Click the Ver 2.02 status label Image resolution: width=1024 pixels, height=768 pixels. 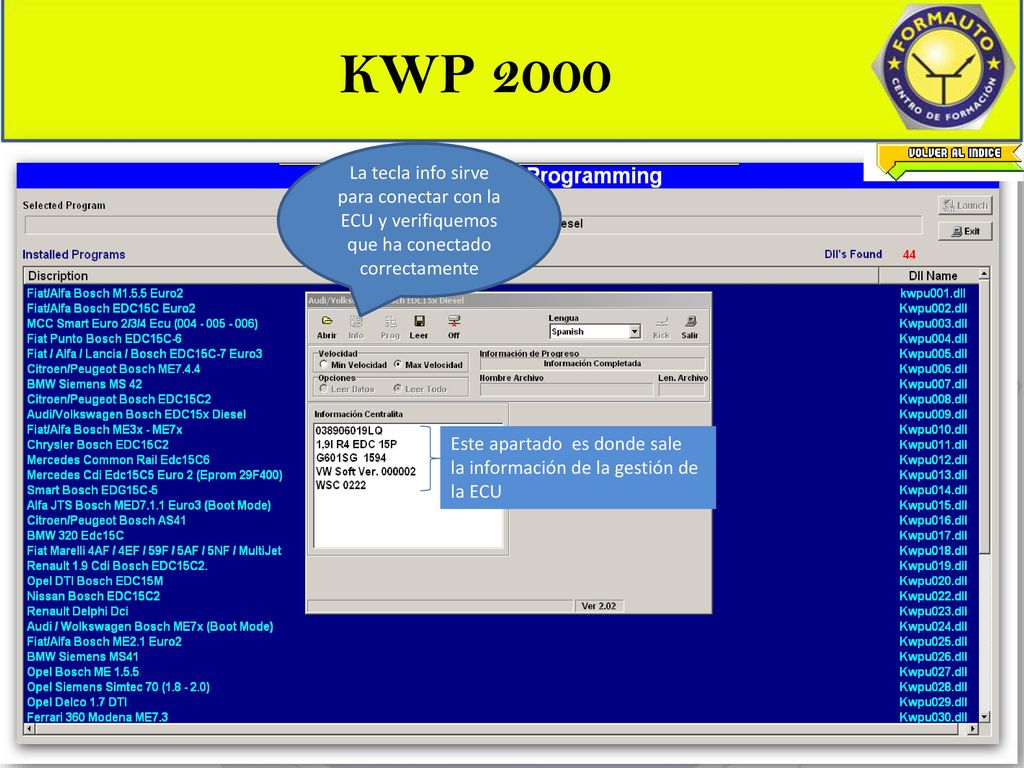[x=599, y=606]
